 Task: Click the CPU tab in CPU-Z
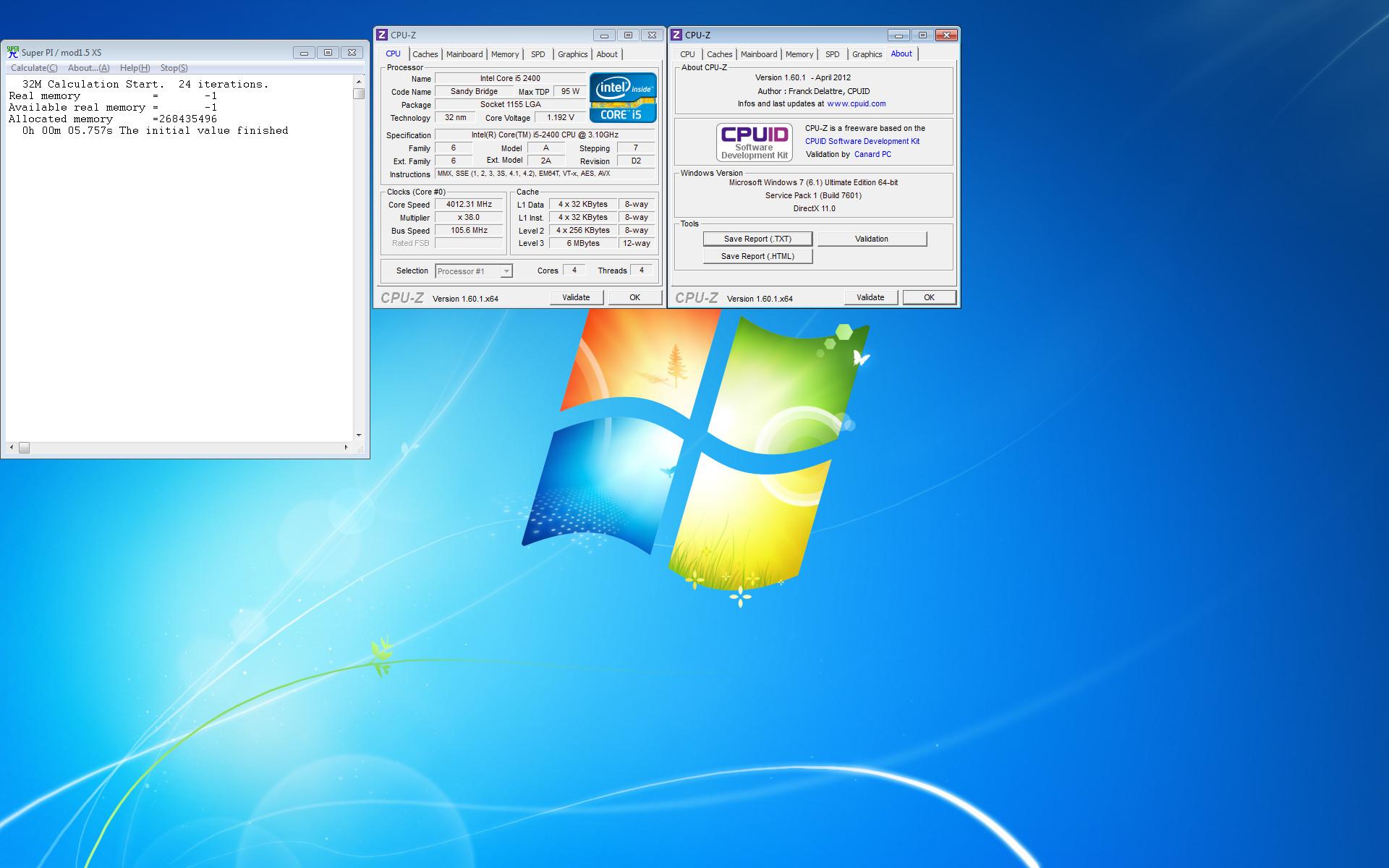pos(392,54)
